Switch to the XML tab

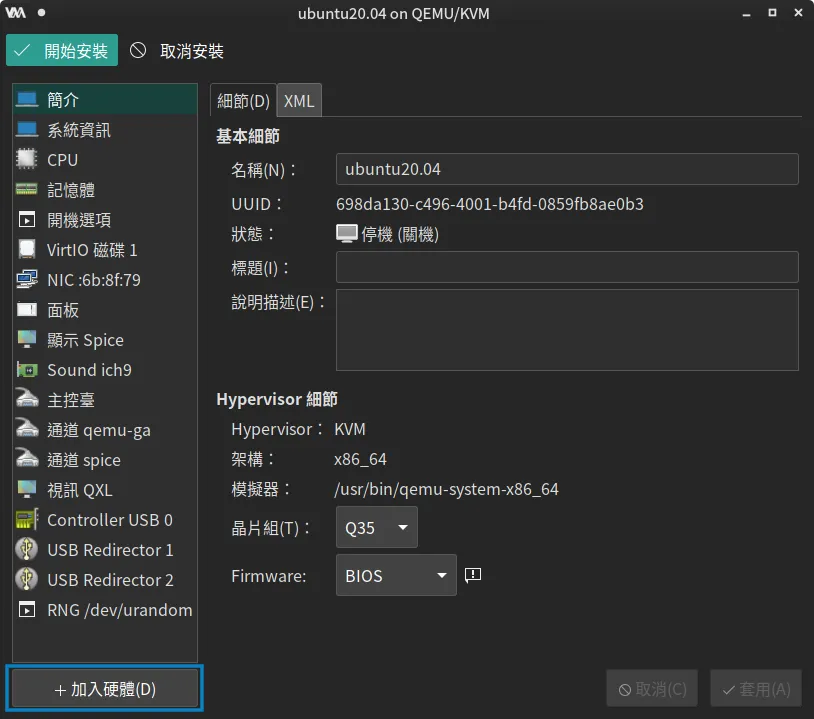pos(299,101)
